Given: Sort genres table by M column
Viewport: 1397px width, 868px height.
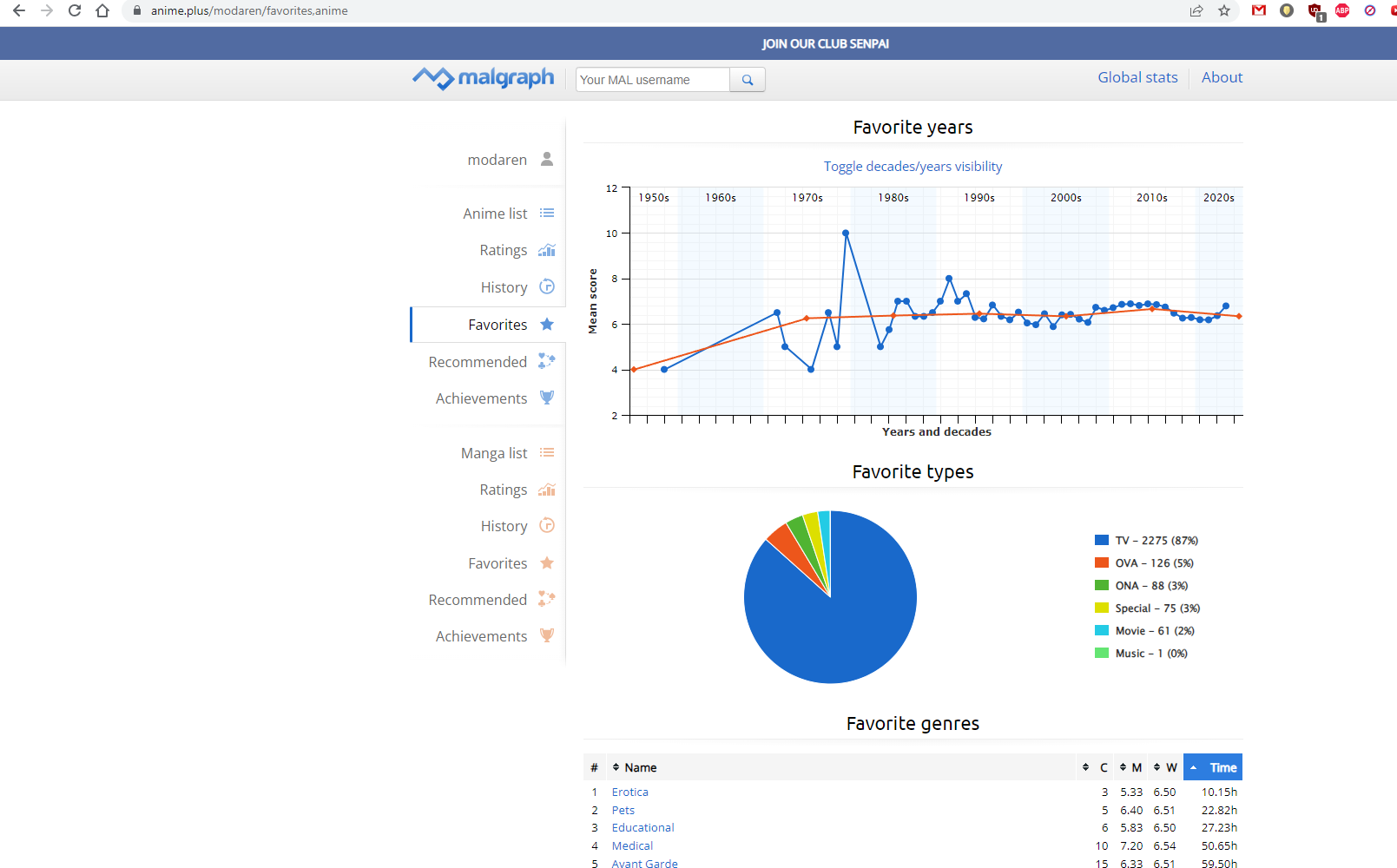Looking at the screenshot, I should (1130, 767).
